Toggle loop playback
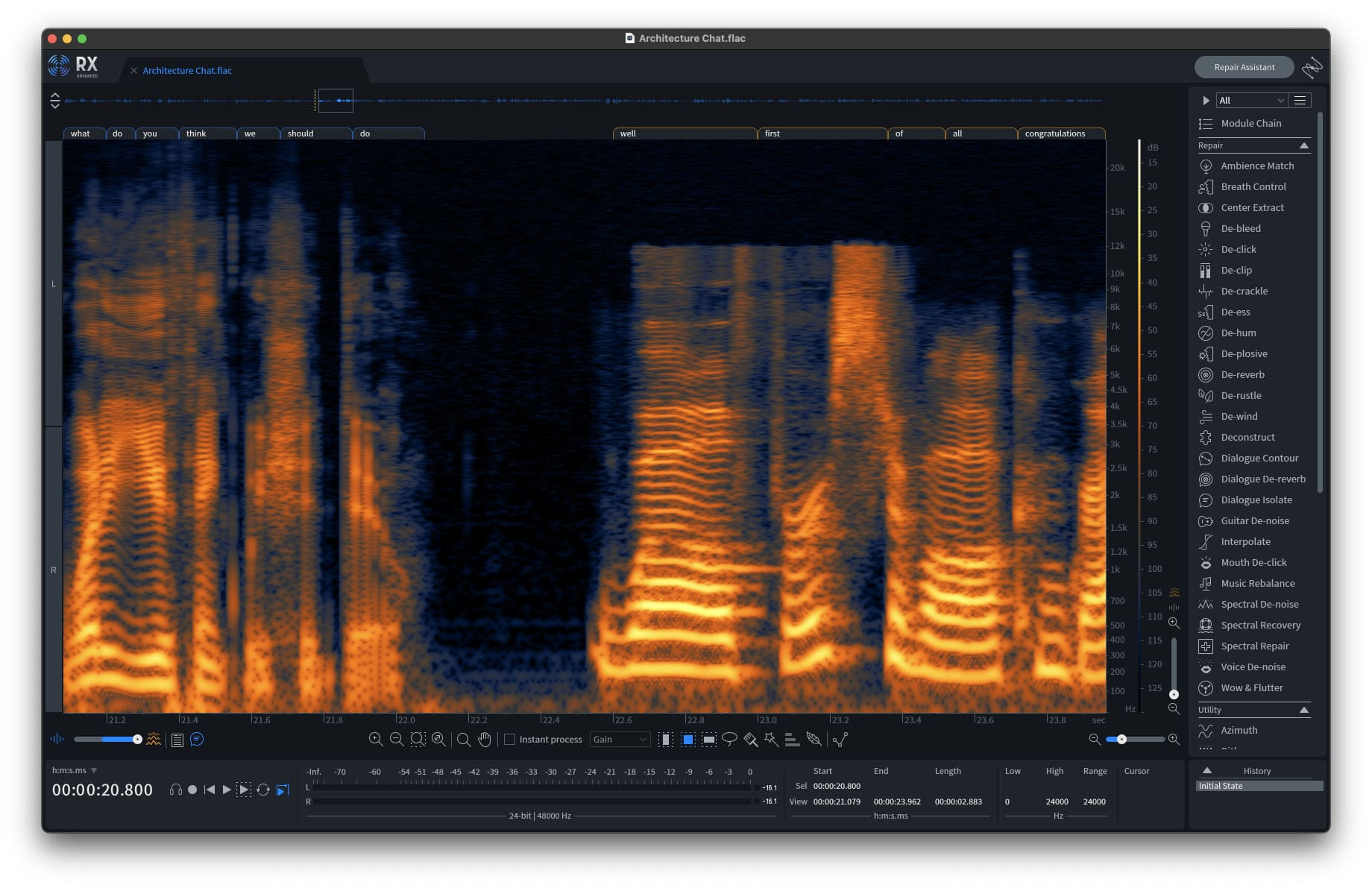The width and height of the screenshot is (1372, 888). [x=263, y=790]
